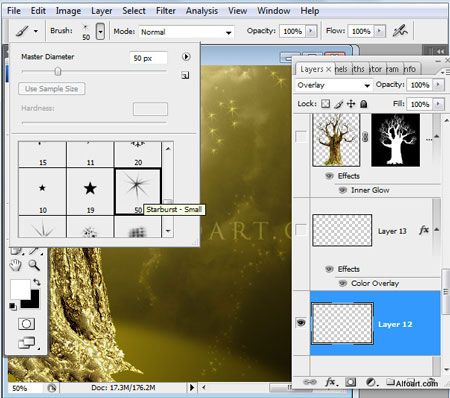450x398 pixels.
Task: Click the foreground color swatch
Action: click(x=20, y=289)
